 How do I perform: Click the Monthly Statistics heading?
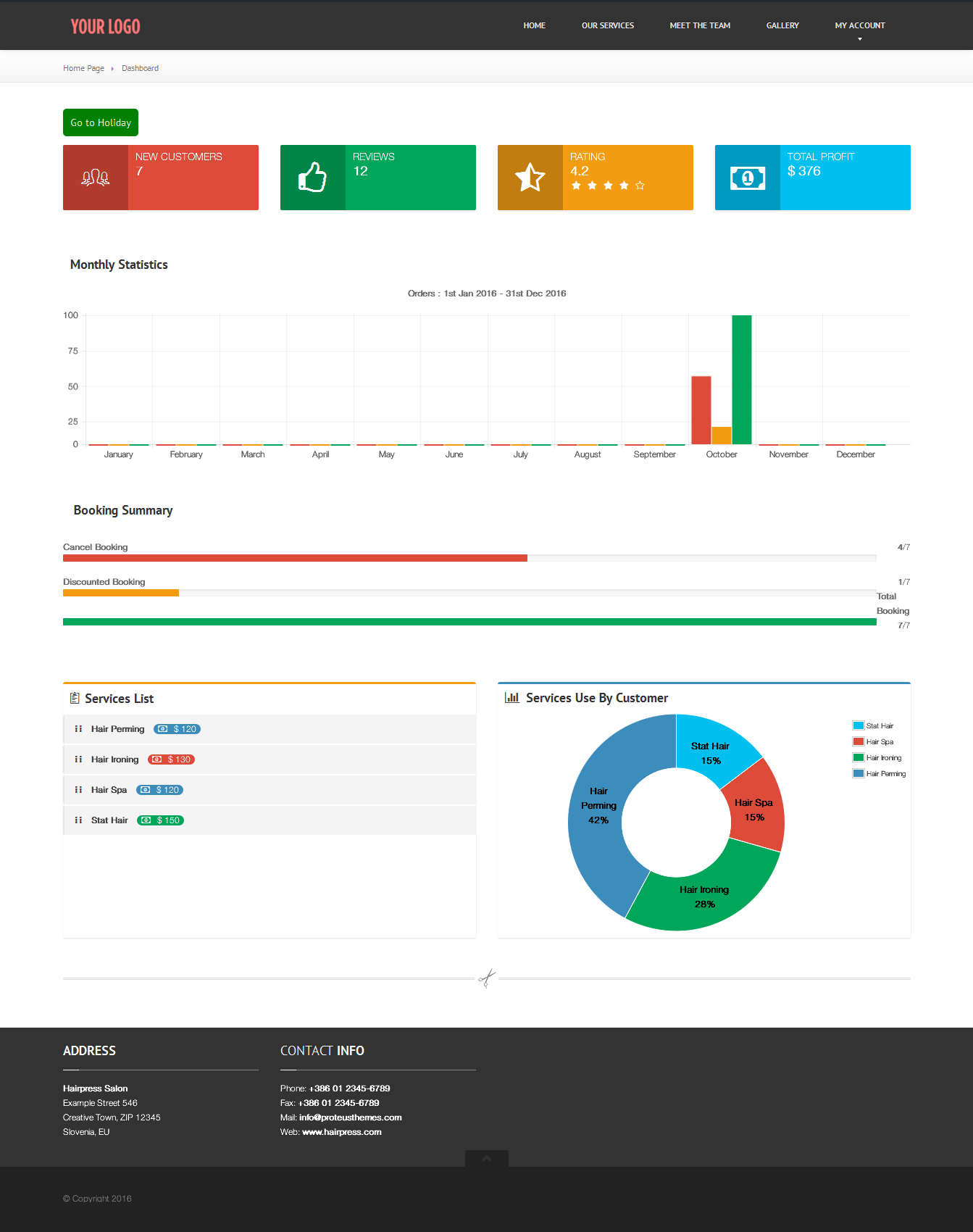[119, 265]
